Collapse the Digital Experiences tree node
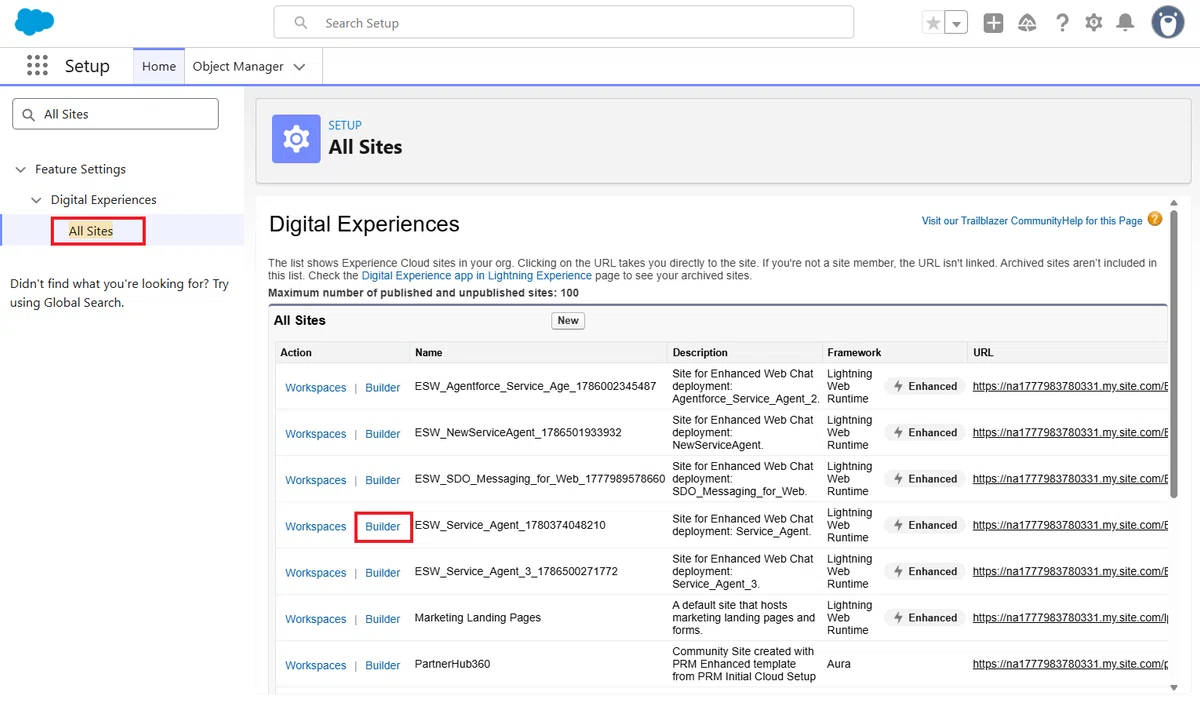Viewport: 1200px width, 703px height. tap(37, 200)
